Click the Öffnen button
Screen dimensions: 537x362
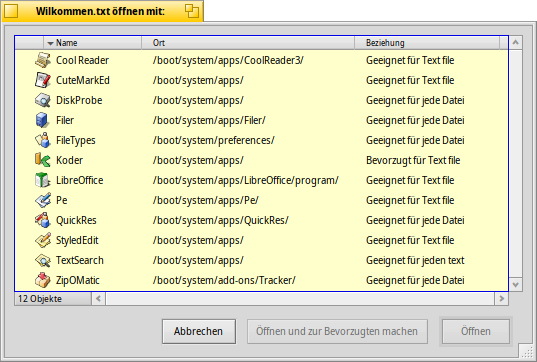[x=476, y=332]
